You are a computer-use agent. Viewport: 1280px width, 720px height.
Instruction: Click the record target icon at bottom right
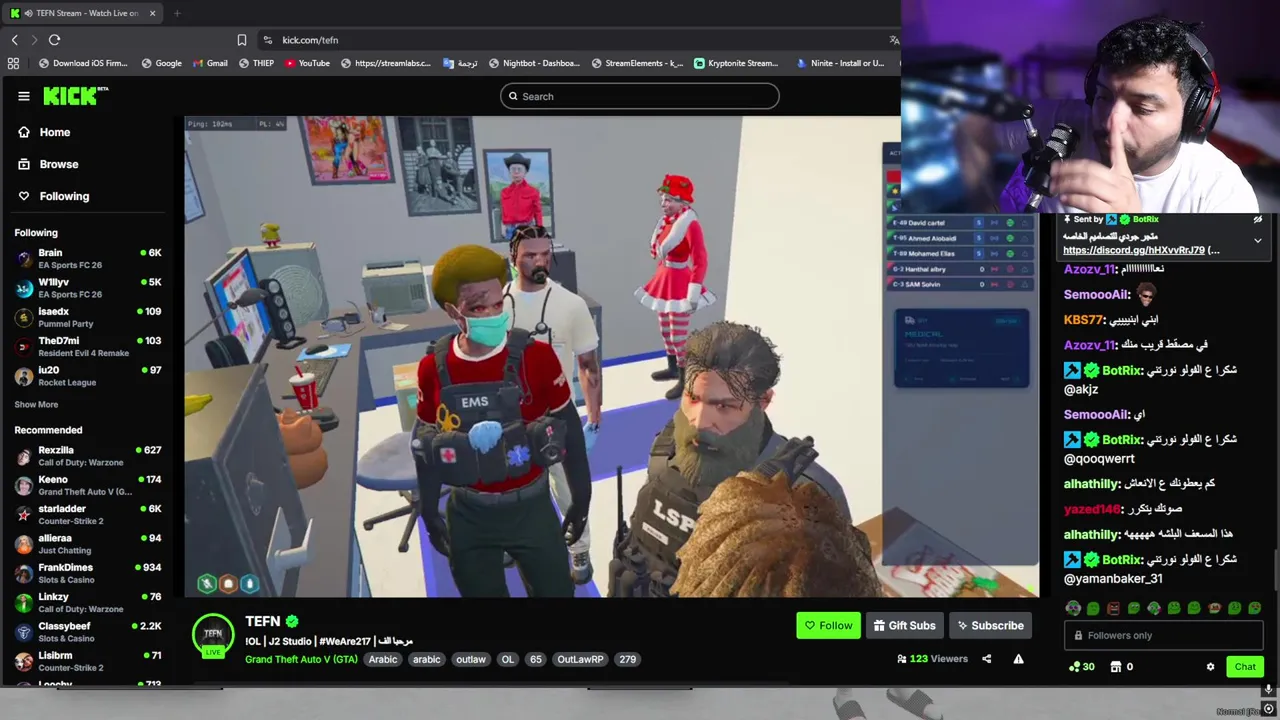click(x=1269, y=710)
